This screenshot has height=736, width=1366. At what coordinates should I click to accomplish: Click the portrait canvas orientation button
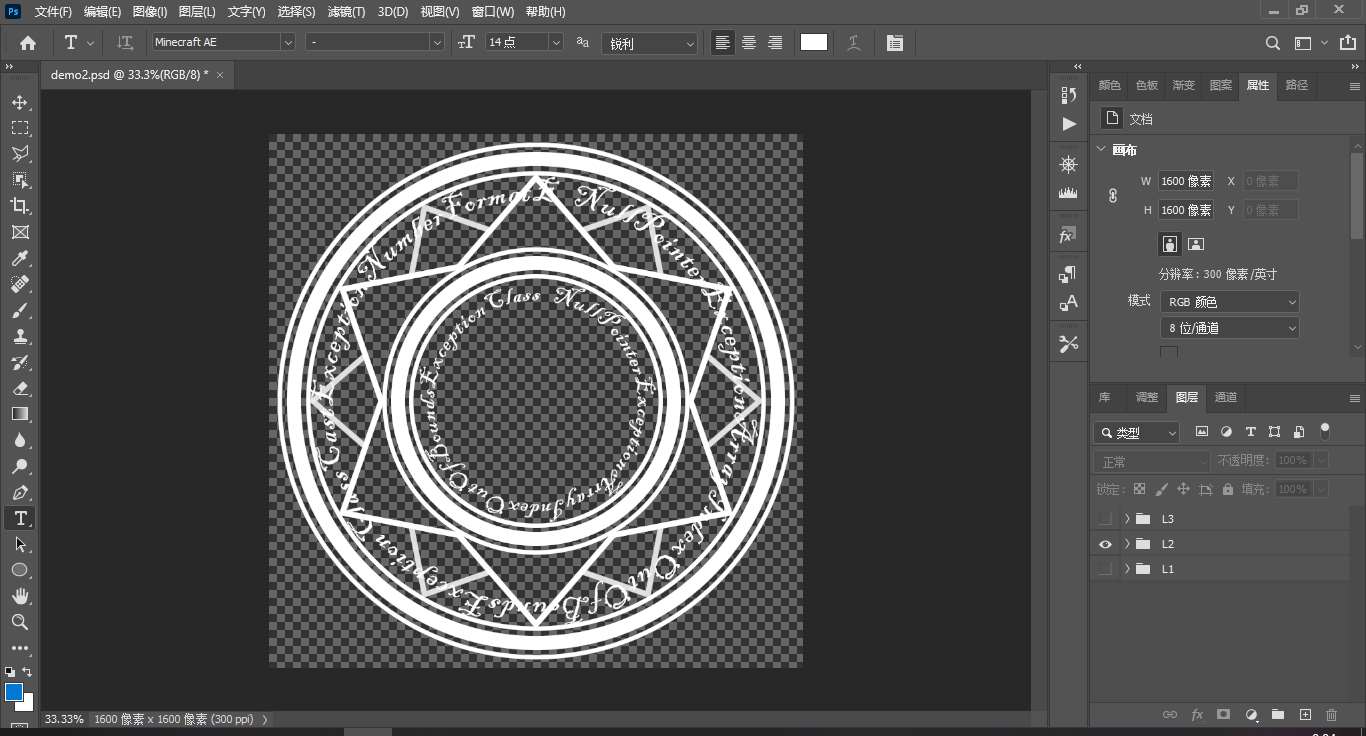[x=1169, y=244]
